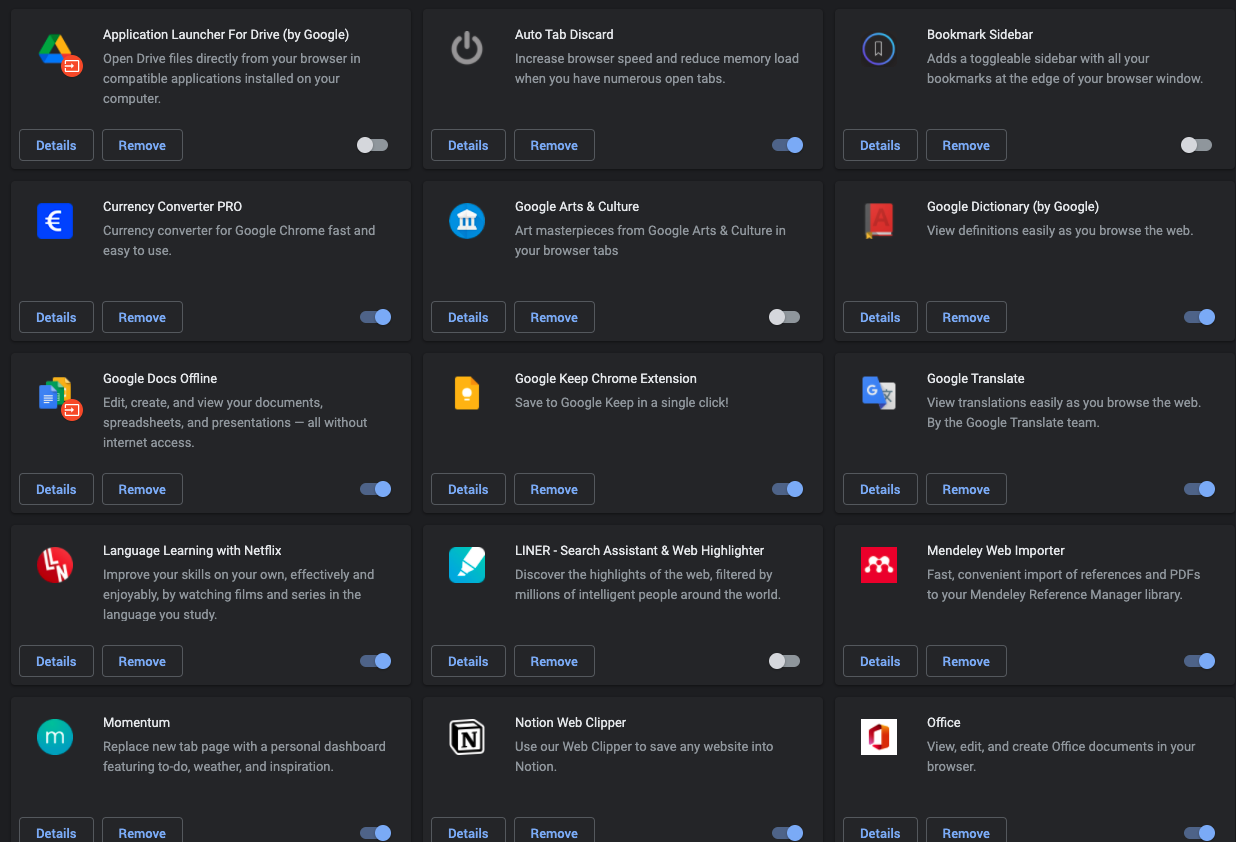Remove the Application Launcher For Drive extension
This screenshot has height=842, width=1236.
pos(142,145)
